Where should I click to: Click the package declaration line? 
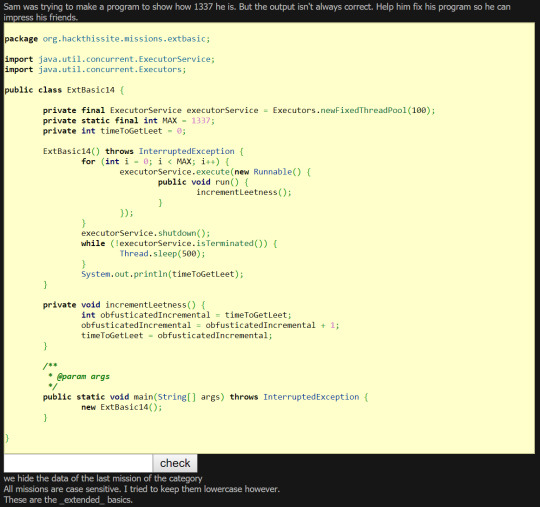[x=107, y=39]
